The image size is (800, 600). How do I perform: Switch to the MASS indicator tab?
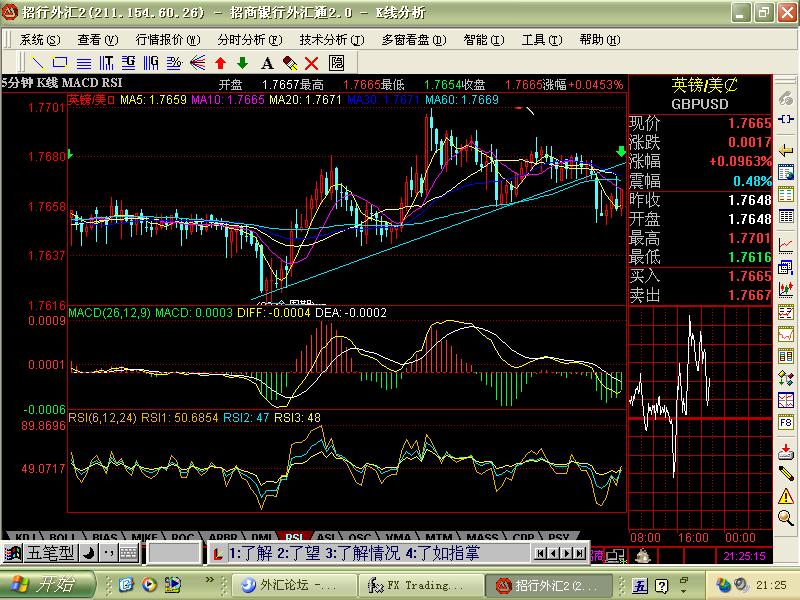click(482, 537)
